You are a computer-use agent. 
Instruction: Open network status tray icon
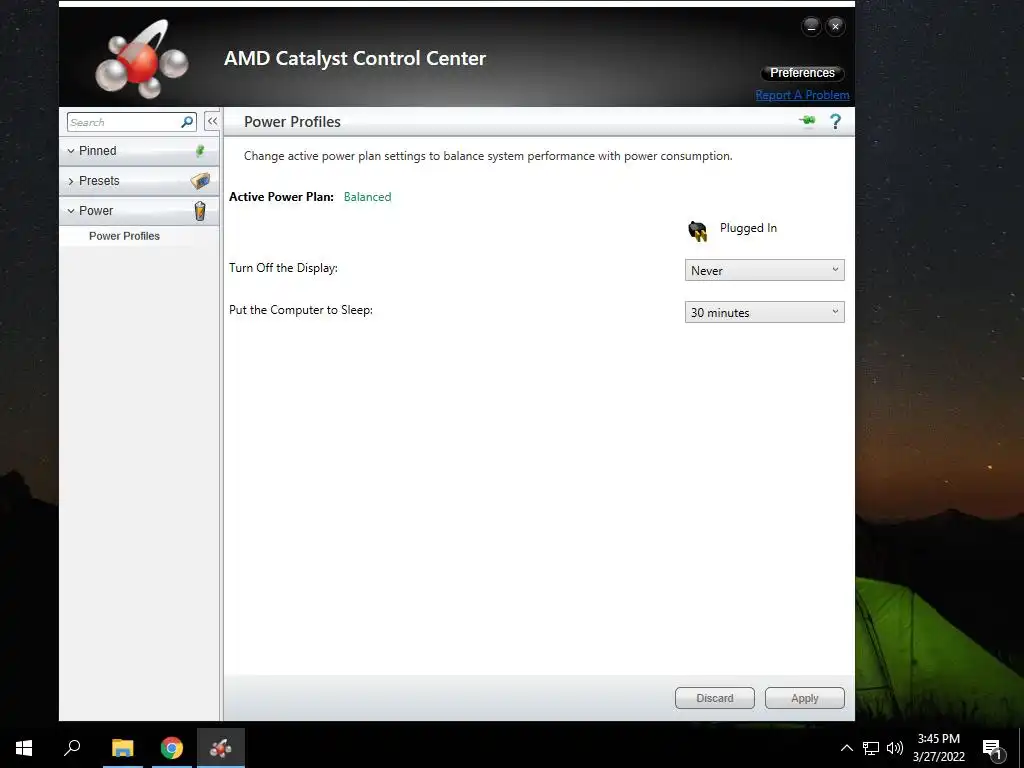point(871,748)
